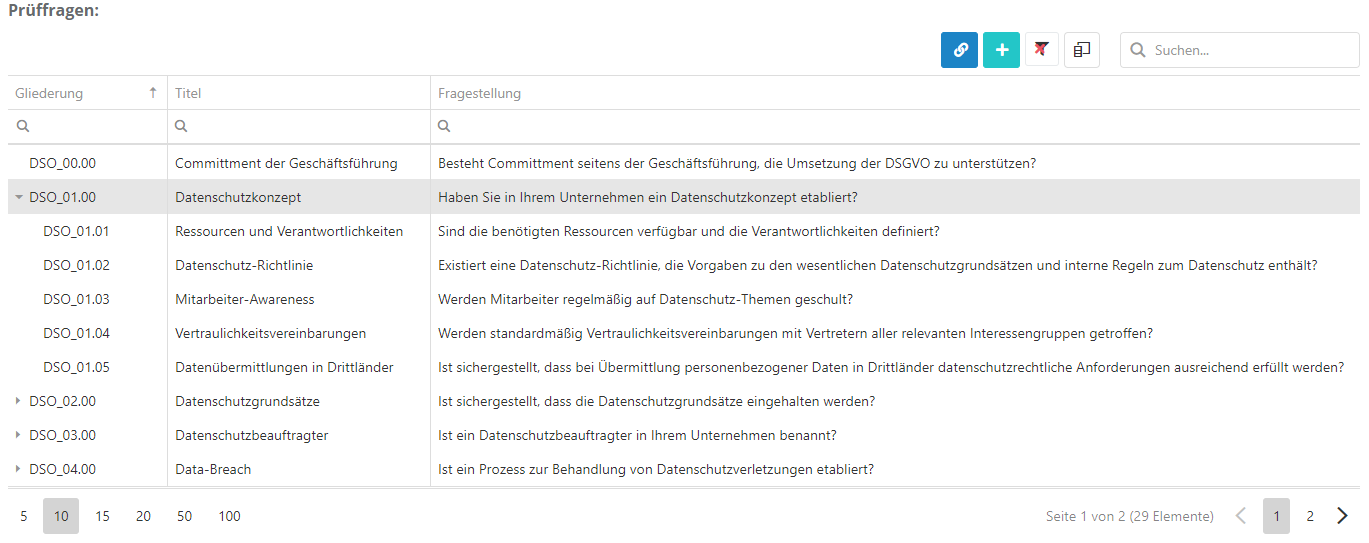Click the search icon in Titel filter
Image resolution: width=1369 pixels, height=543 pixels.
click(181, 127)
